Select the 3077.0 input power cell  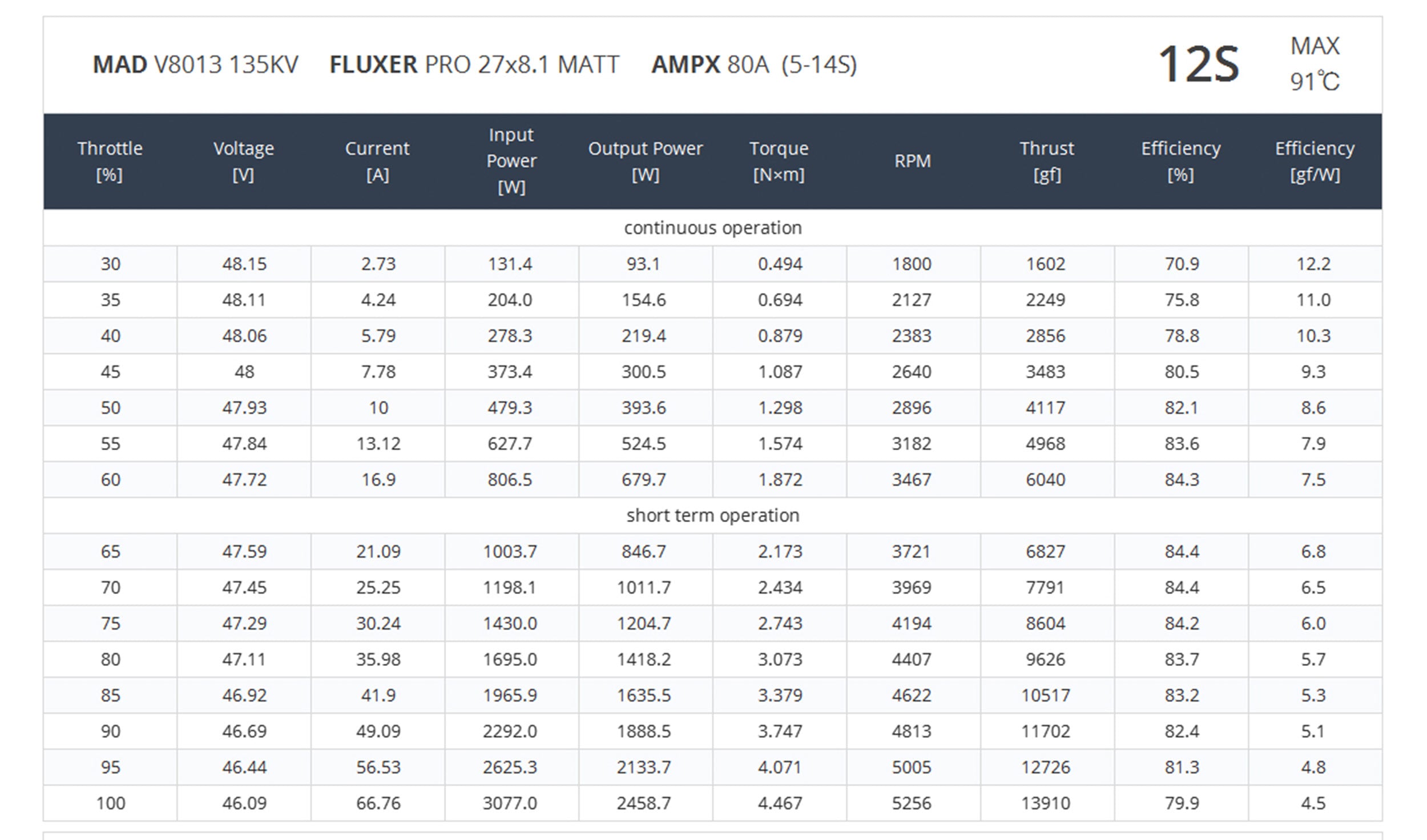coord(510,803)
